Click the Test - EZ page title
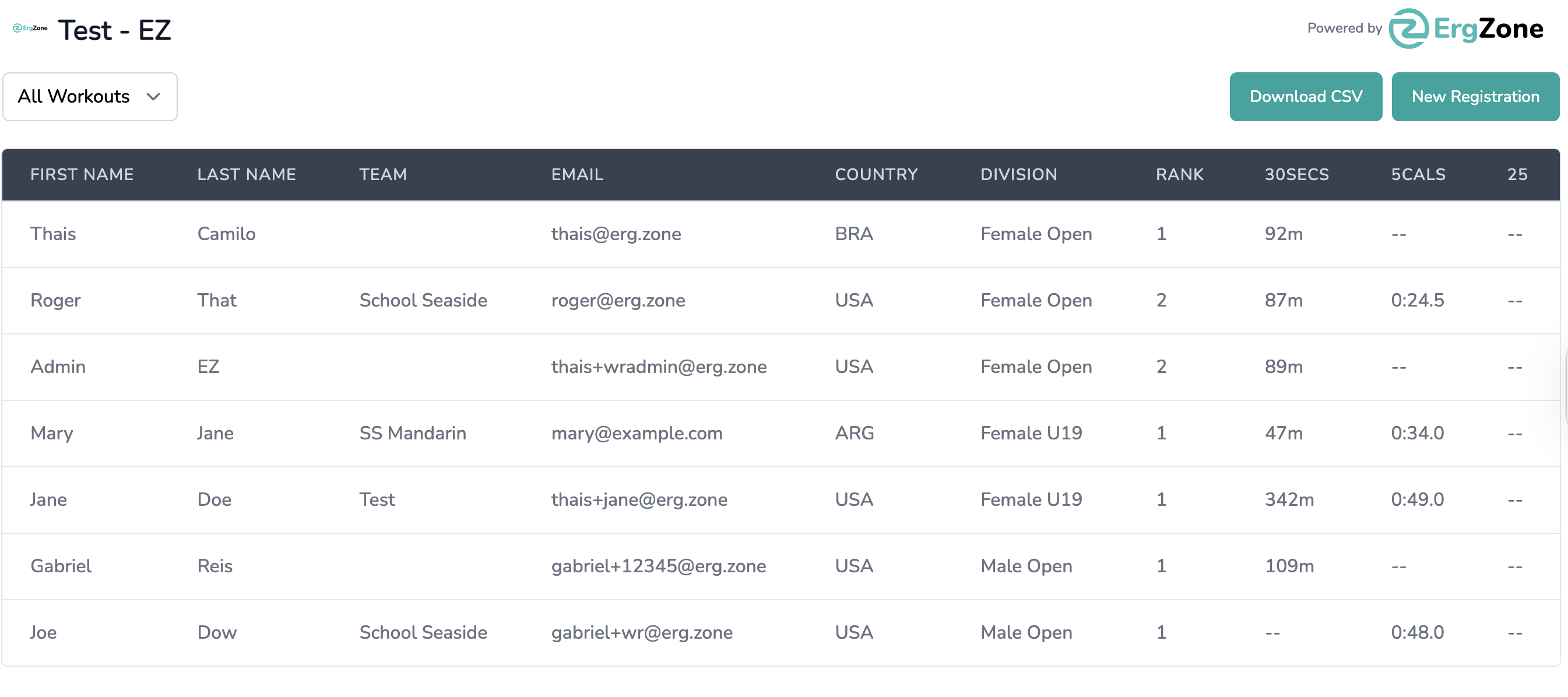The image size is (1568, 697). 114,30
